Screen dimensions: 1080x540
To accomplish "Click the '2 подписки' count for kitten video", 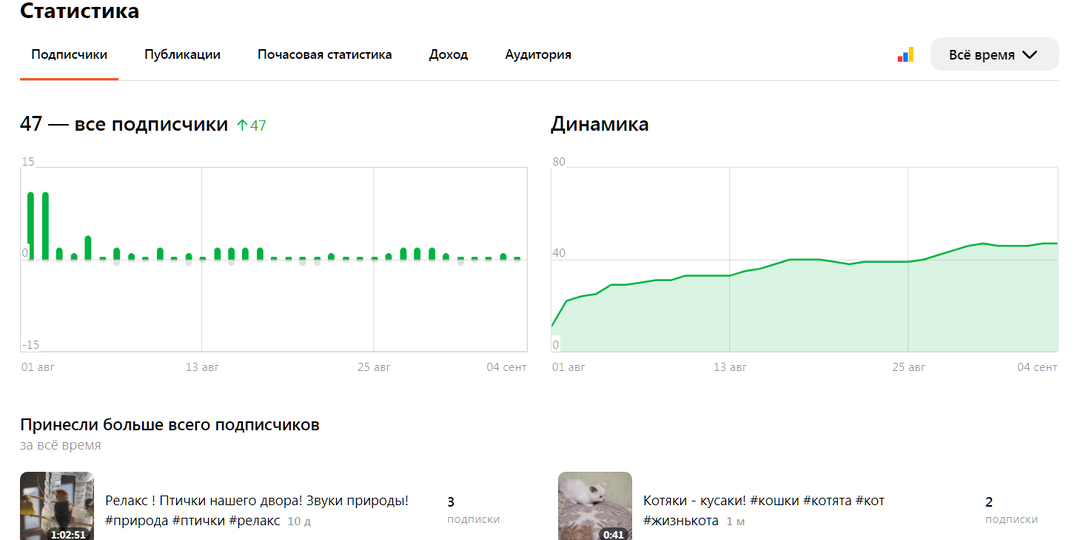I will (1011, 510).
